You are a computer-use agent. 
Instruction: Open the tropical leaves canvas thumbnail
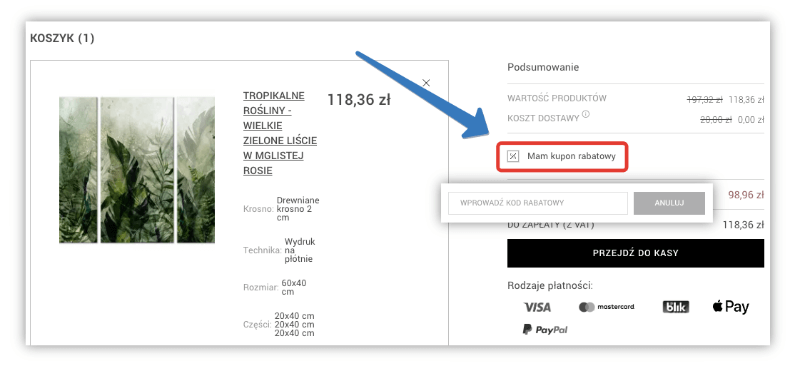tap(137, 170)
